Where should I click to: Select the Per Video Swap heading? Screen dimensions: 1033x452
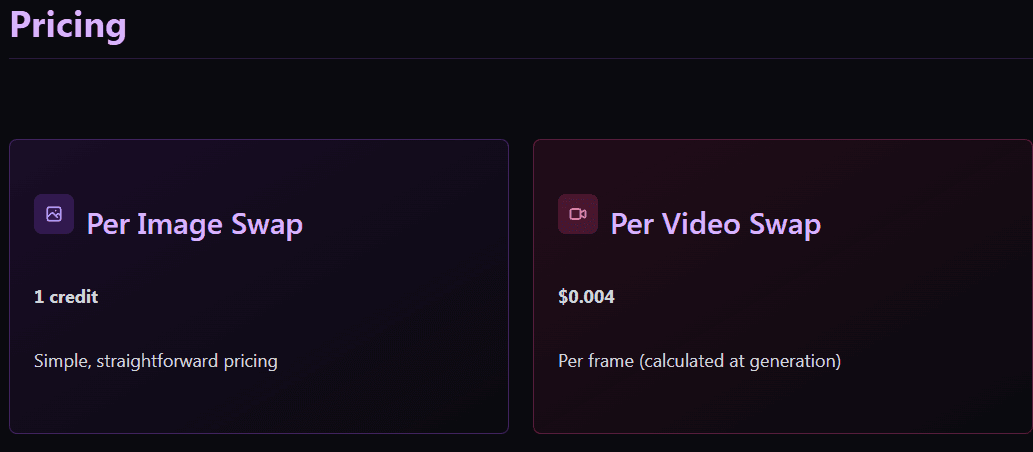click(x=715, y=224)
